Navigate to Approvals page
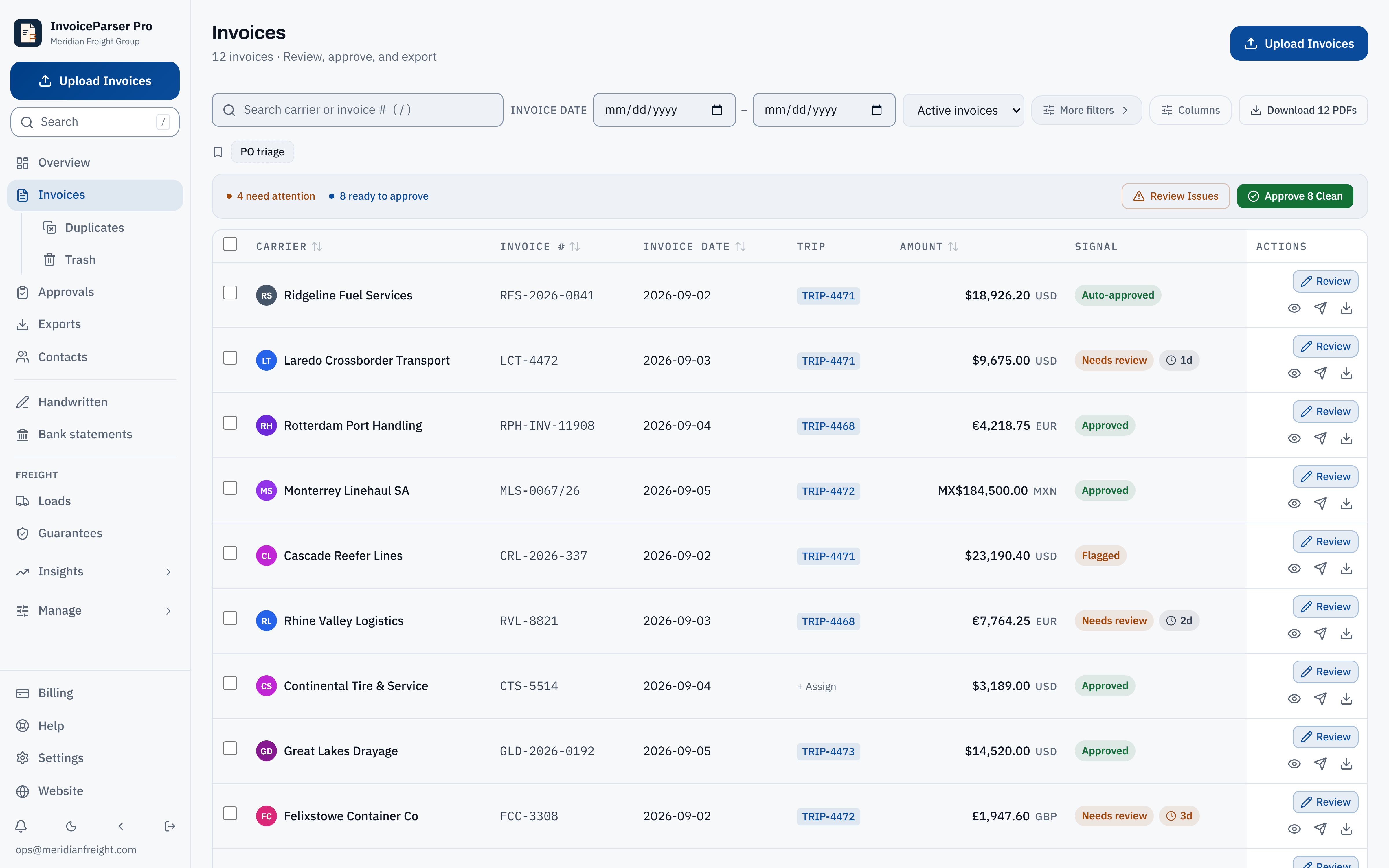1389x868 pixels. pos(95,292)
